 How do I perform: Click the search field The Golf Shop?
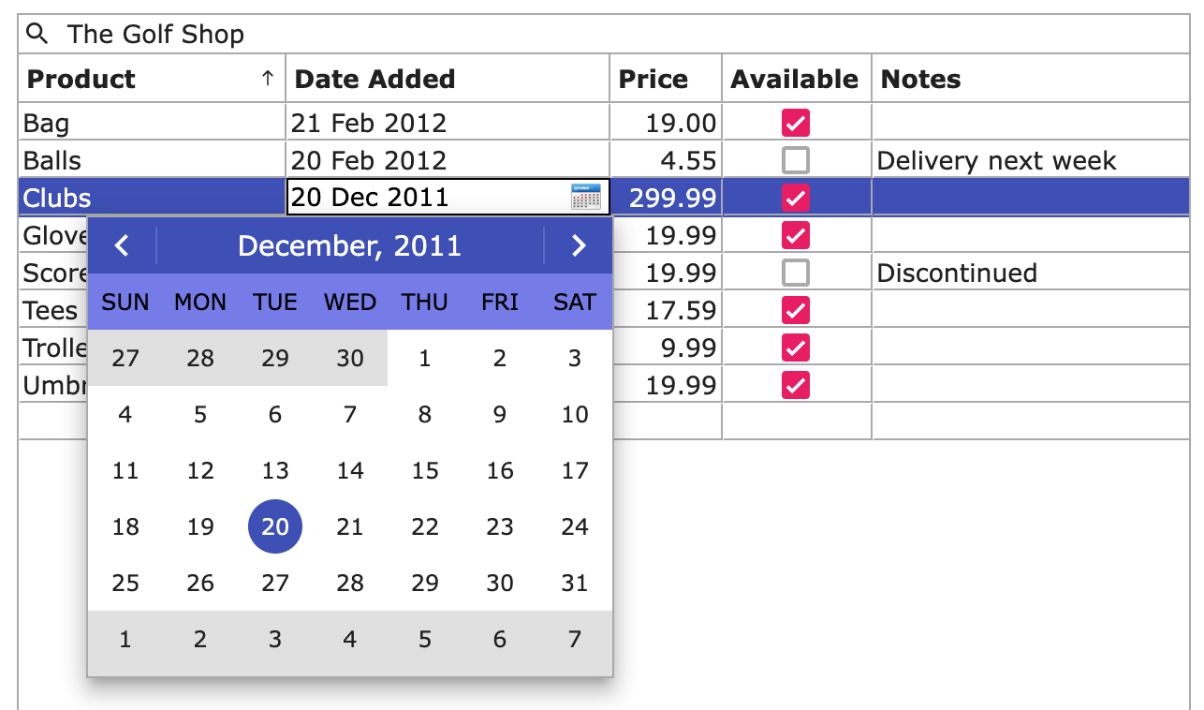tap(600, 34)
